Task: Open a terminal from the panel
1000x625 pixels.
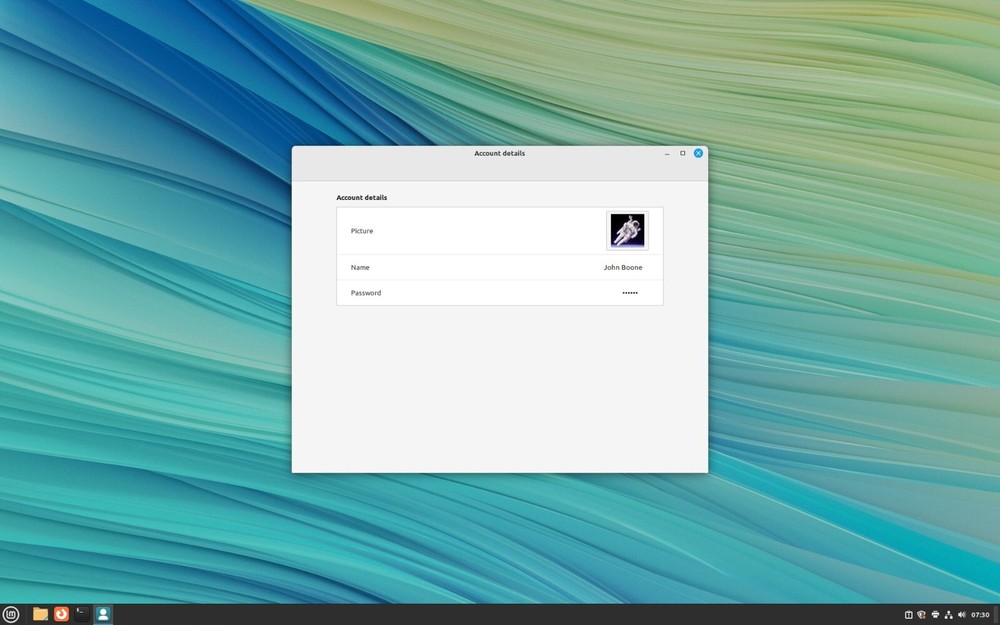Action: pos(82,615)
